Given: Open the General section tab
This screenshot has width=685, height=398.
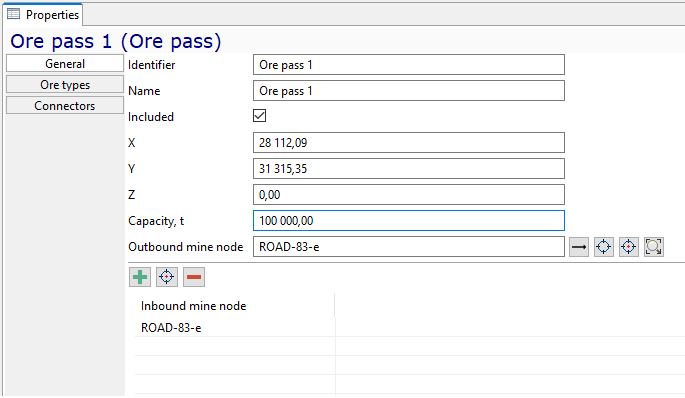Looking at the screenshot, I should (65, 64).
